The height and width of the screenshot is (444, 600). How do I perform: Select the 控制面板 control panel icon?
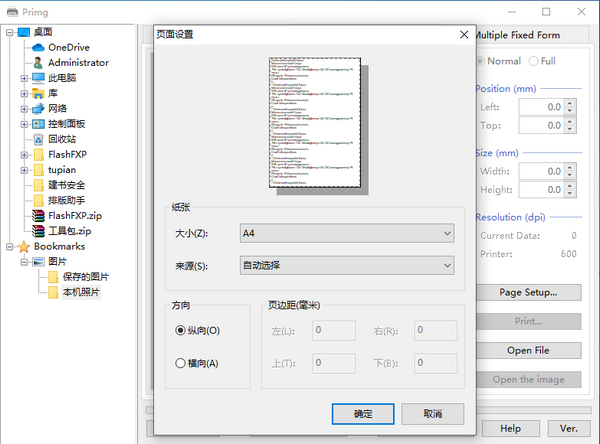38,124
